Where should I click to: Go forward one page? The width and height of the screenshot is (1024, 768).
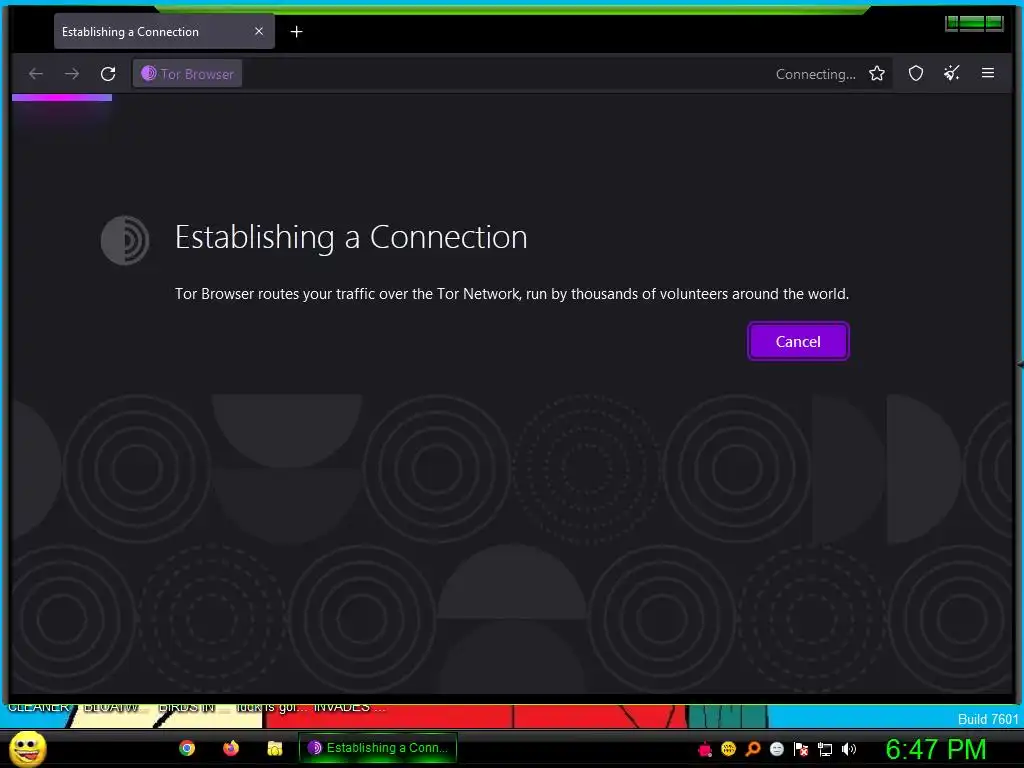(72, 74)
